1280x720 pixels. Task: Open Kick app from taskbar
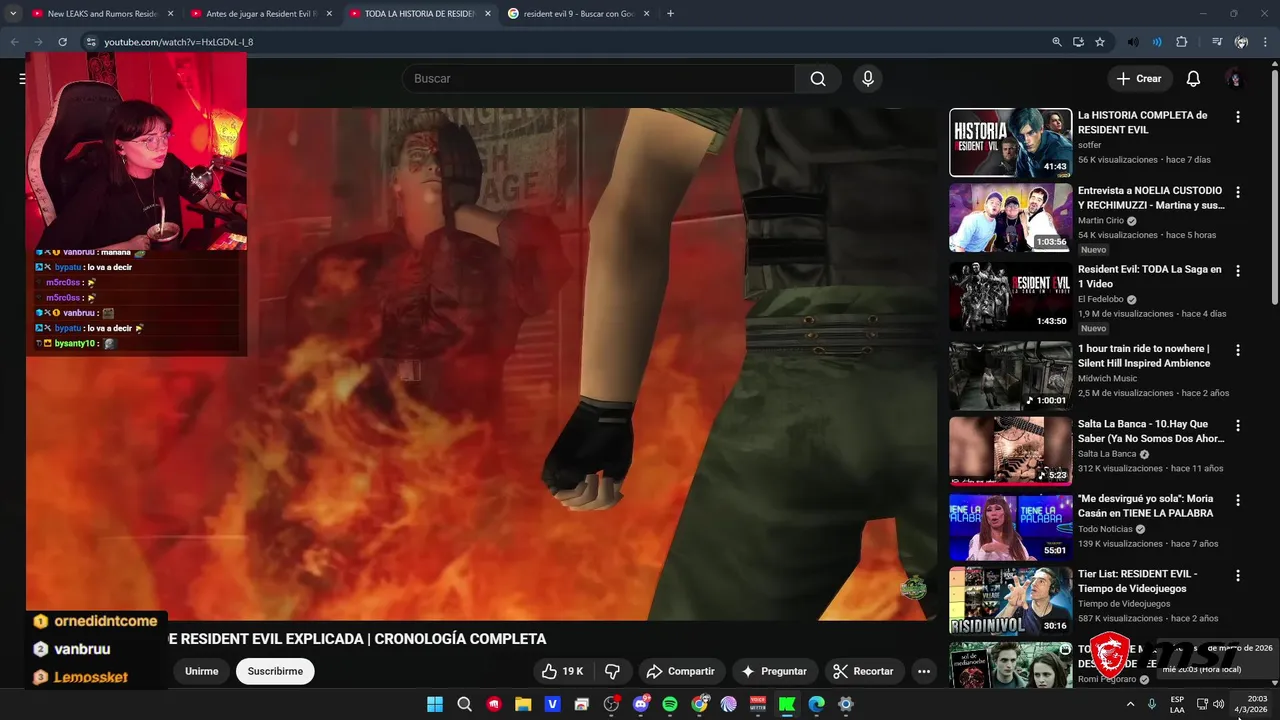787,704
